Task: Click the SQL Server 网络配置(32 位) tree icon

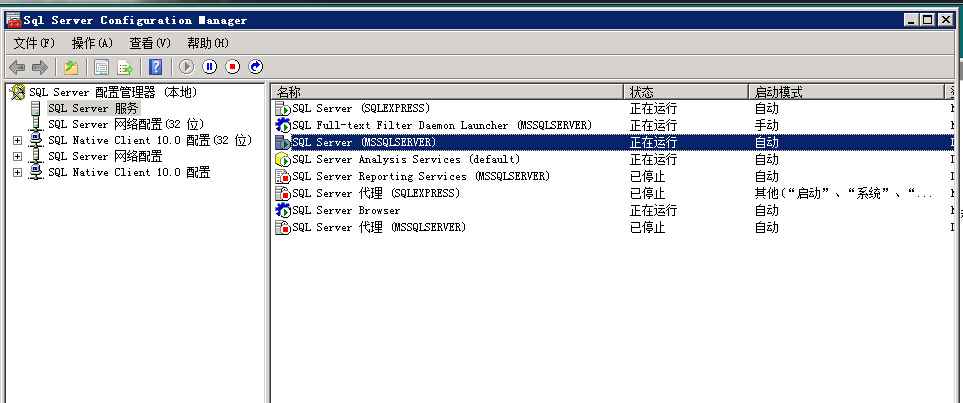Action: click(36, 125)
